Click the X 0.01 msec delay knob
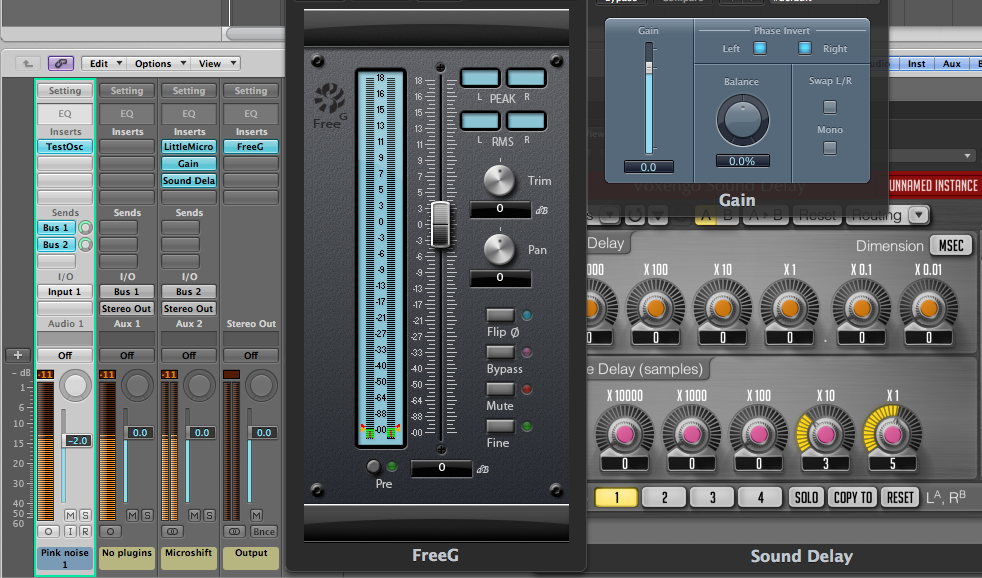 coord(929,308)
